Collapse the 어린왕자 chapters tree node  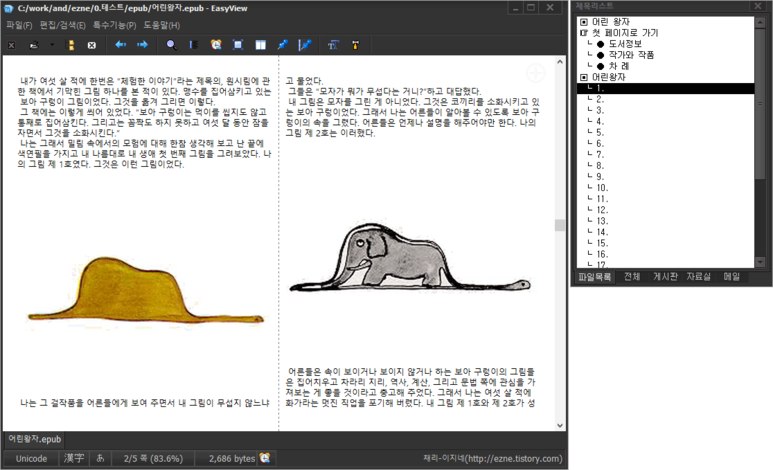pos(584,77)
